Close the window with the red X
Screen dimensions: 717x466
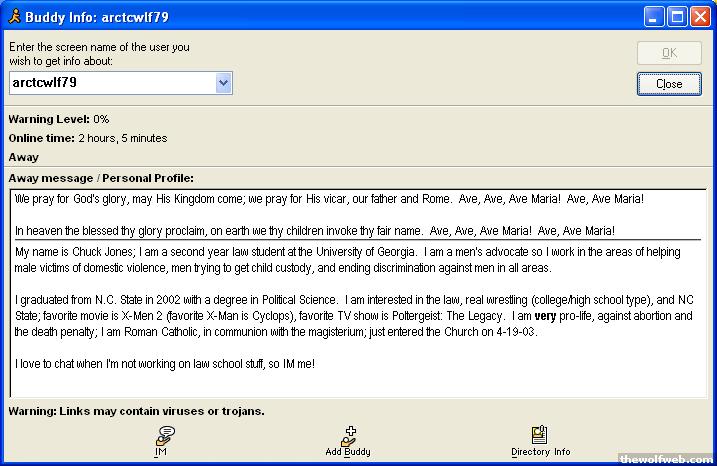[x=699, y=15]
